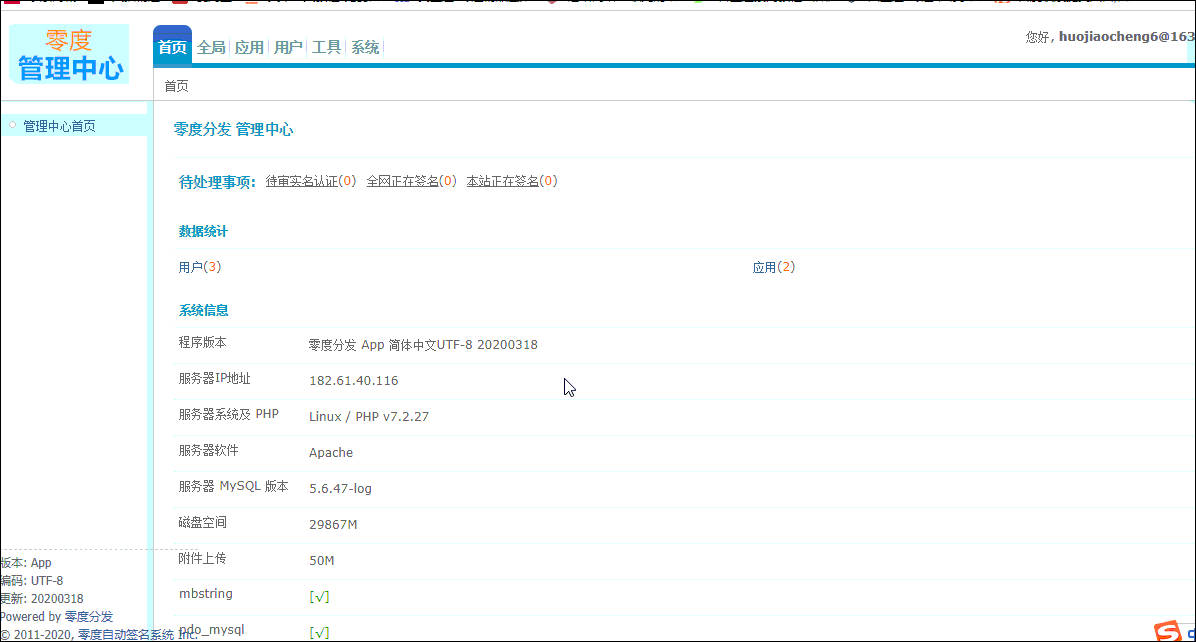Click the MySQL version 5.6.47-log value

pyautogui.click(x=340, y=488)
